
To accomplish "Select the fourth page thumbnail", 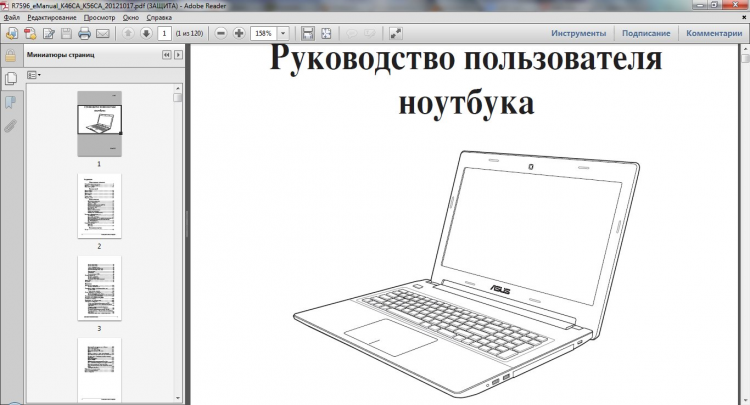I will (x=99, y=370).
